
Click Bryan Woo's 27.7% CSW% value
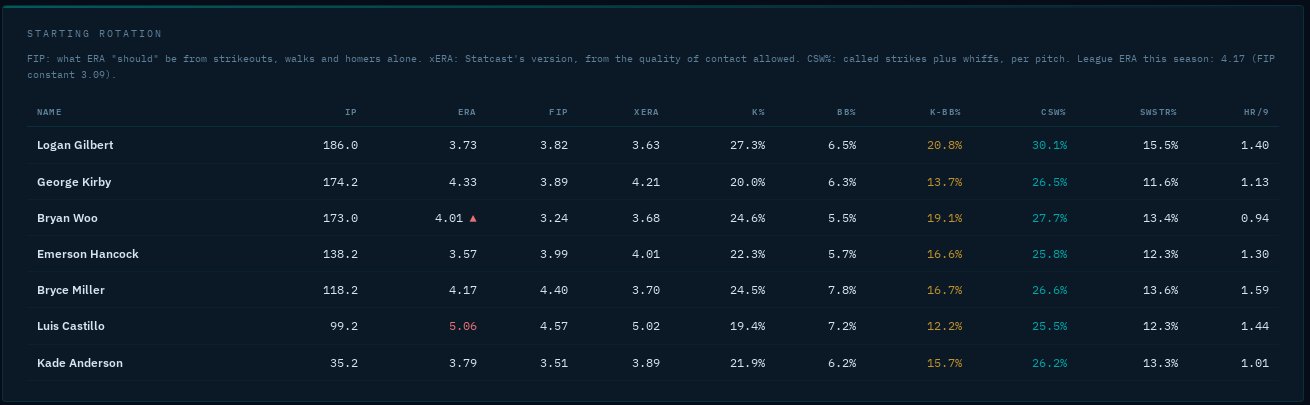tap(1050, 218)
